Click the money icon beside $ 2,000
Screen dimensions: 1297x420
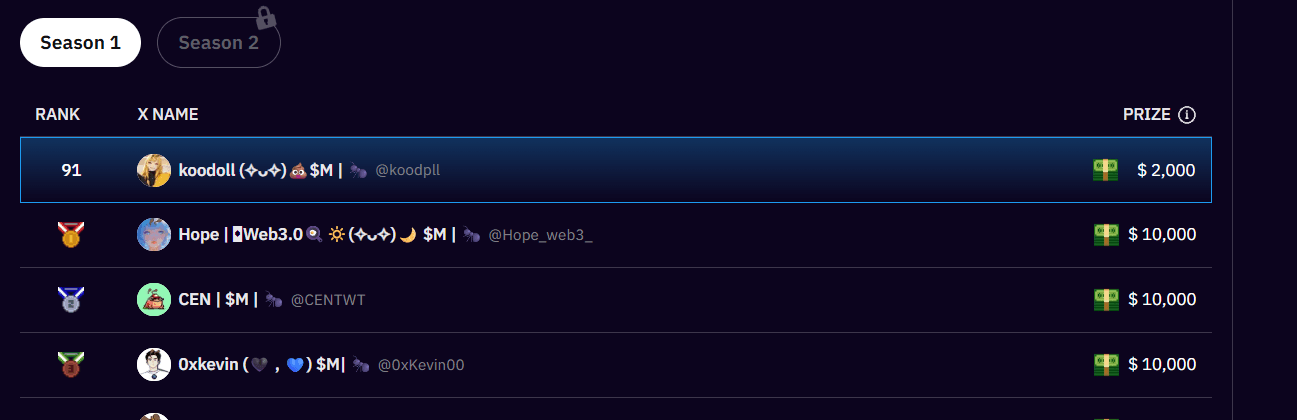point(1105,170)
